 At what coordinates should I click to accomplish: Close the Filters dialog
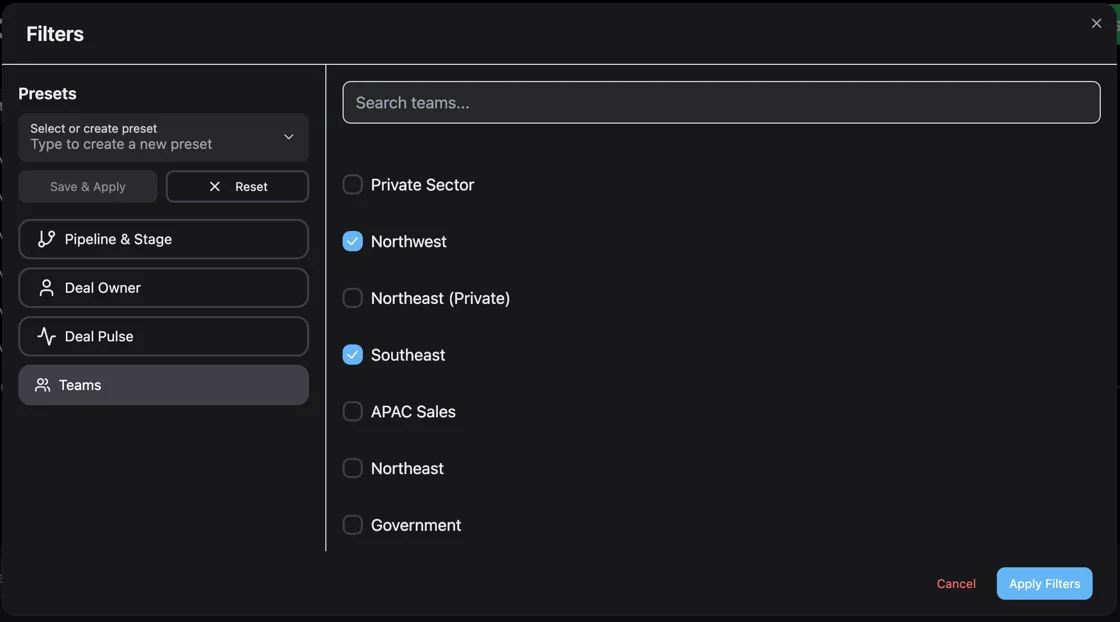coord(1096,23)
